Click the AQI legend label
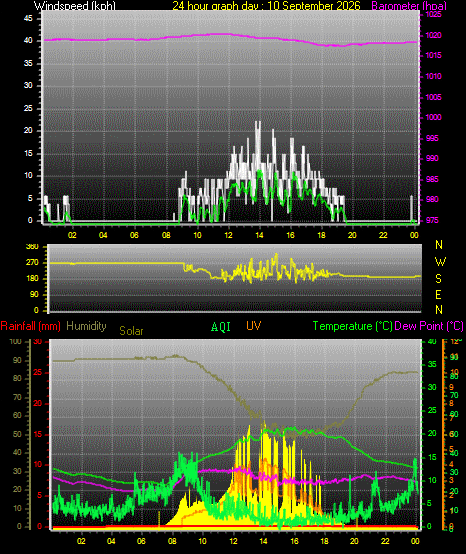The image size is (466, 554). click(x=221, y=326)
